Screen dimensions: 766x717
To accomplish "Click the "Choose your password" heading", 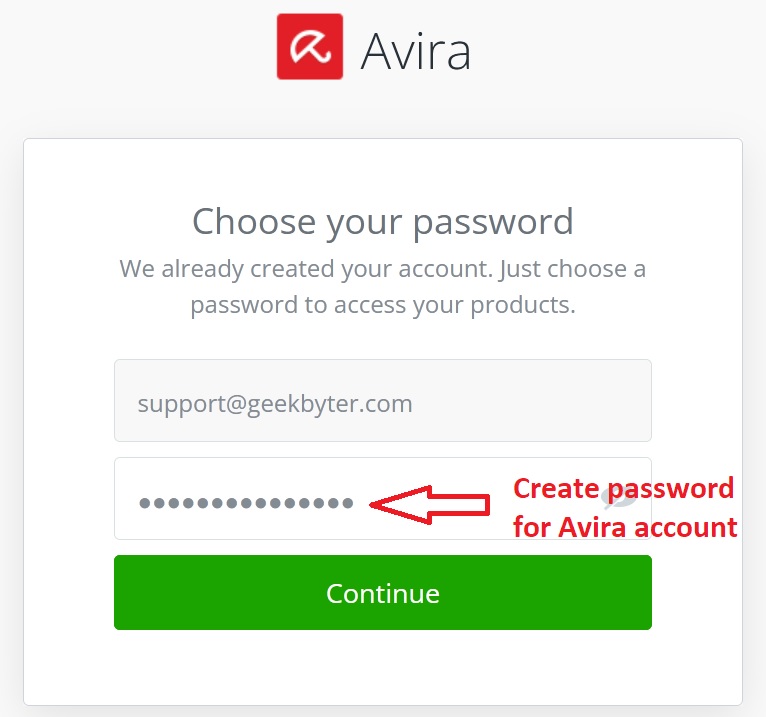I will [x=382, y=221].
